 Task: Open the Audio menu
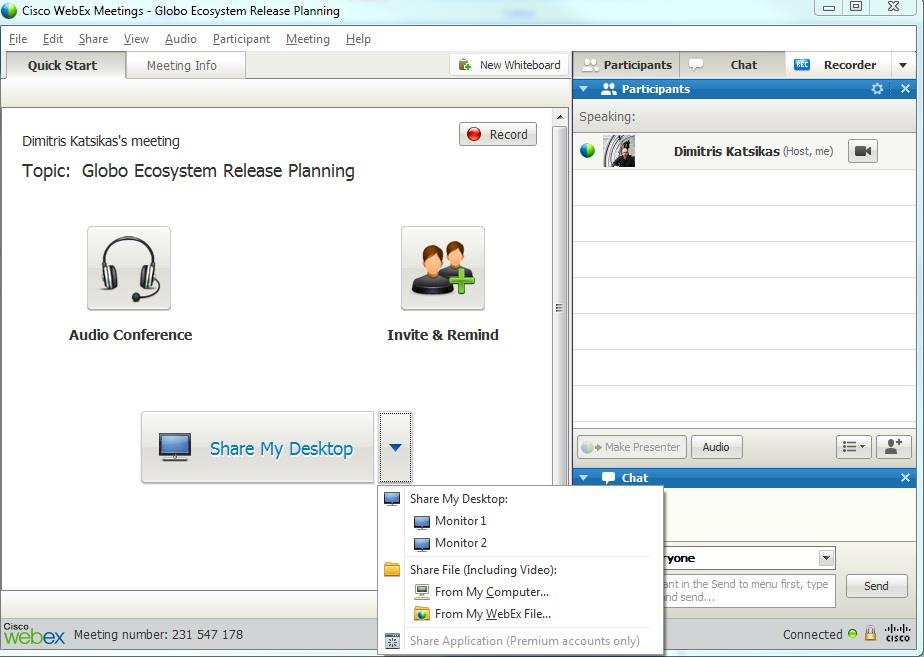180,39
